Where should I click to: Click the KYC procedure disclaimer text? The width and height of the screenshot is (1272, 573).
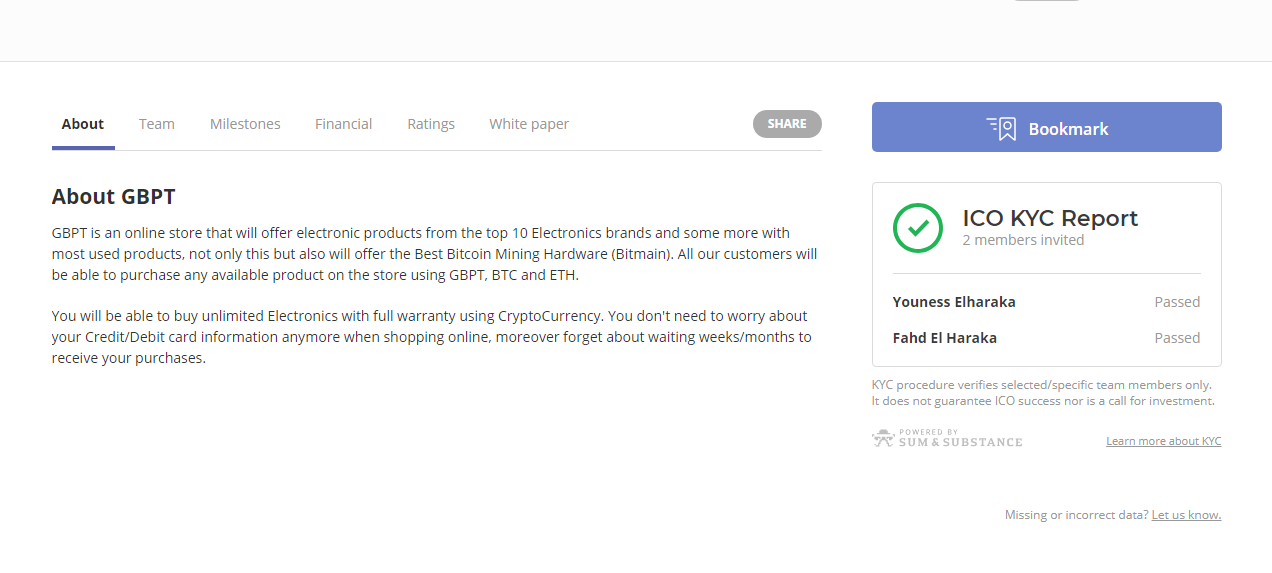[x=1043, y=393]
